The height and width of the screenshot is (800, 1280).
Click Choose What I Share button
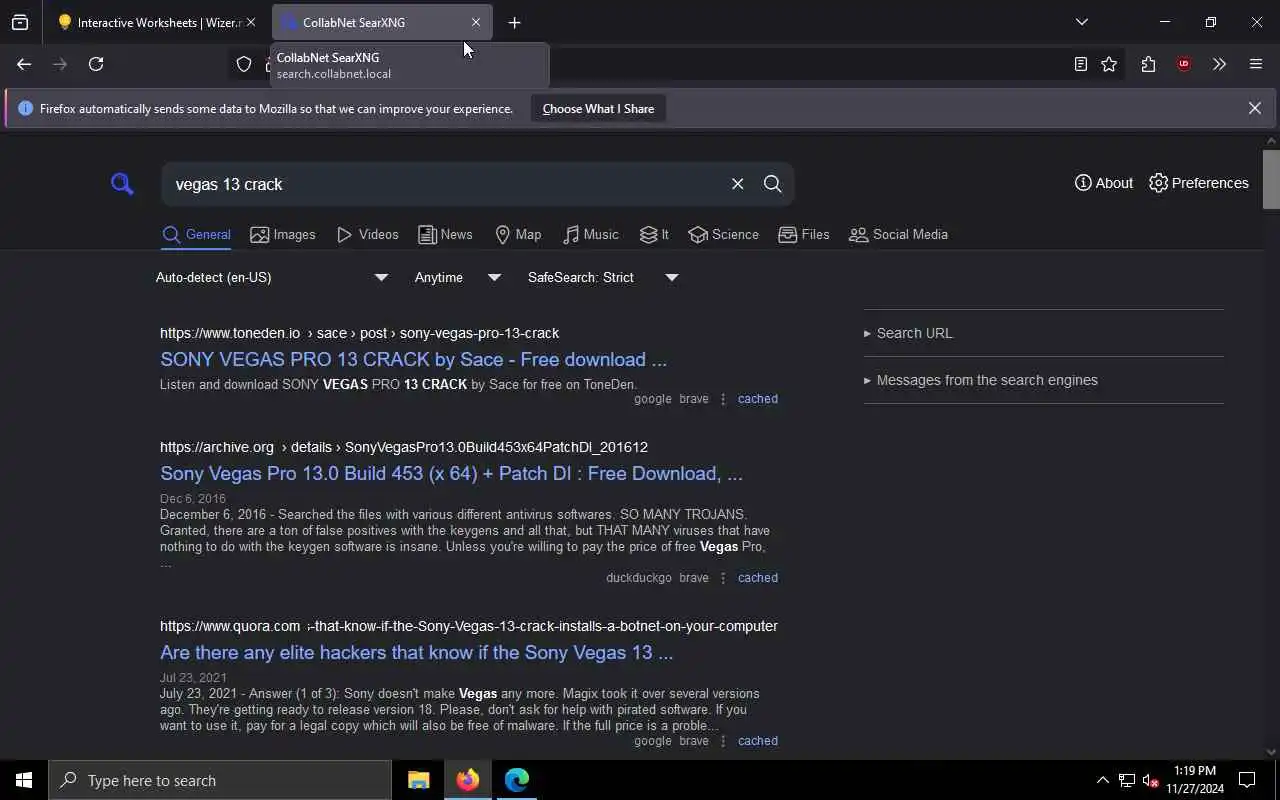point(598,108)
